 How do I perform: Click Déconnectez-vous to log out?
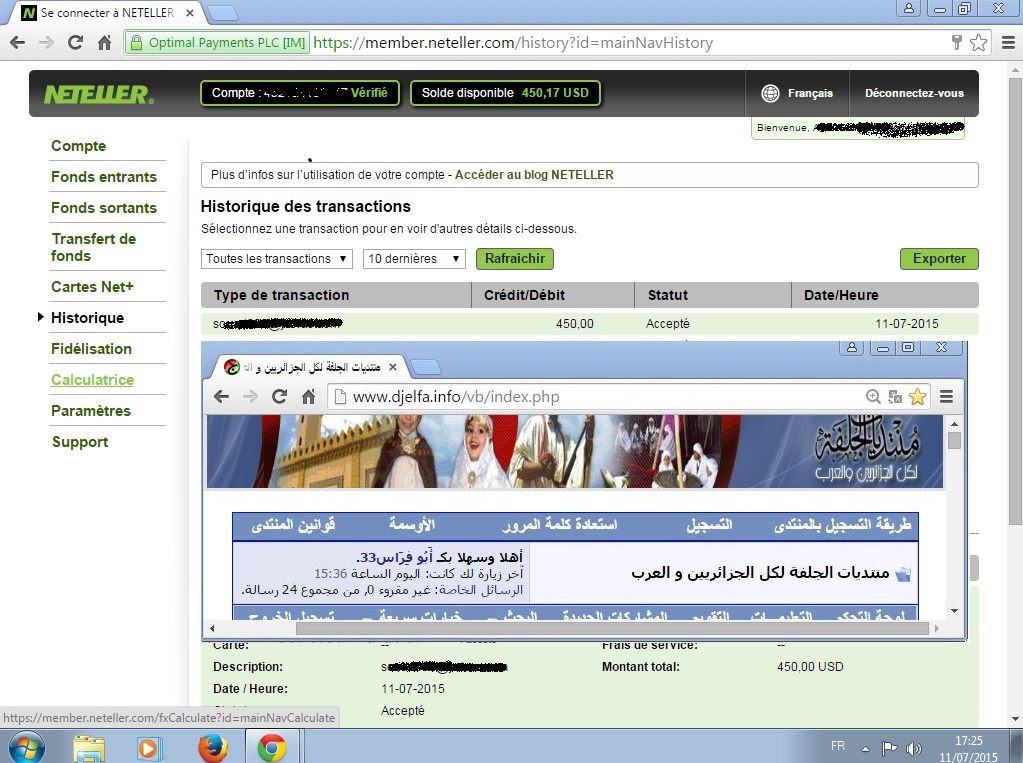[914, 93]
